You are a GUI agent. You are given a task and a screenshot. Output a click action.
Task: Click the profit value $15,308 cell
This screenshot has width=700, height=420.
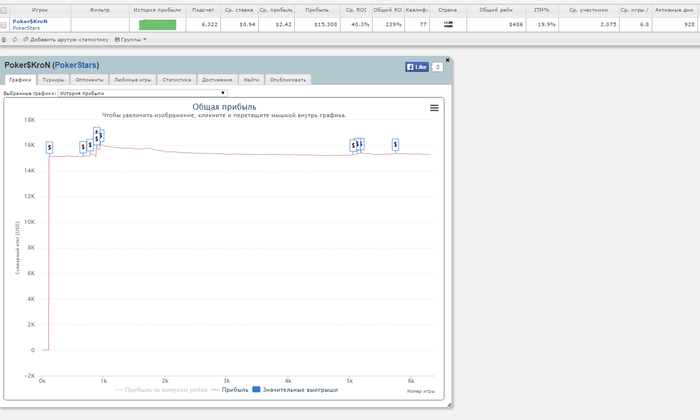(317, 25)
